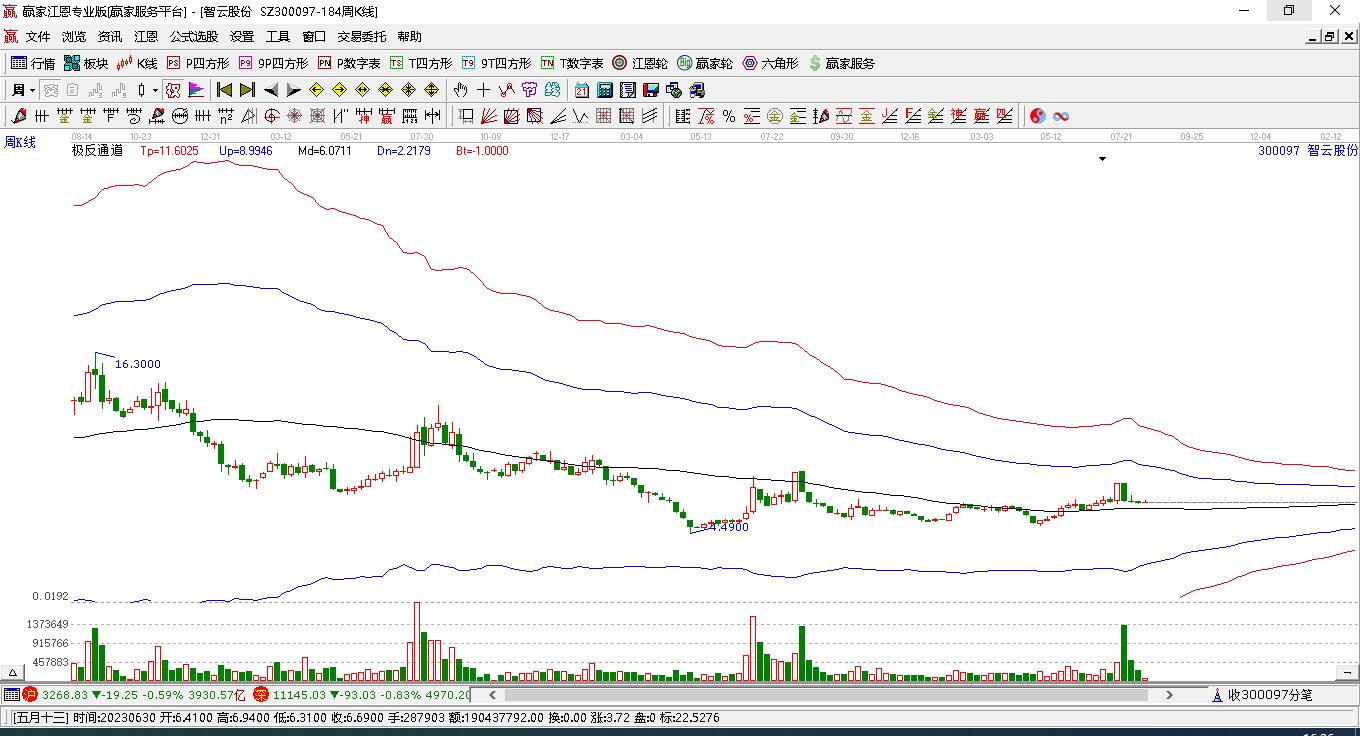Click the yin-yang Taiji icon
This screenshot has height=736, width=1360.
tap(1037, 116)
